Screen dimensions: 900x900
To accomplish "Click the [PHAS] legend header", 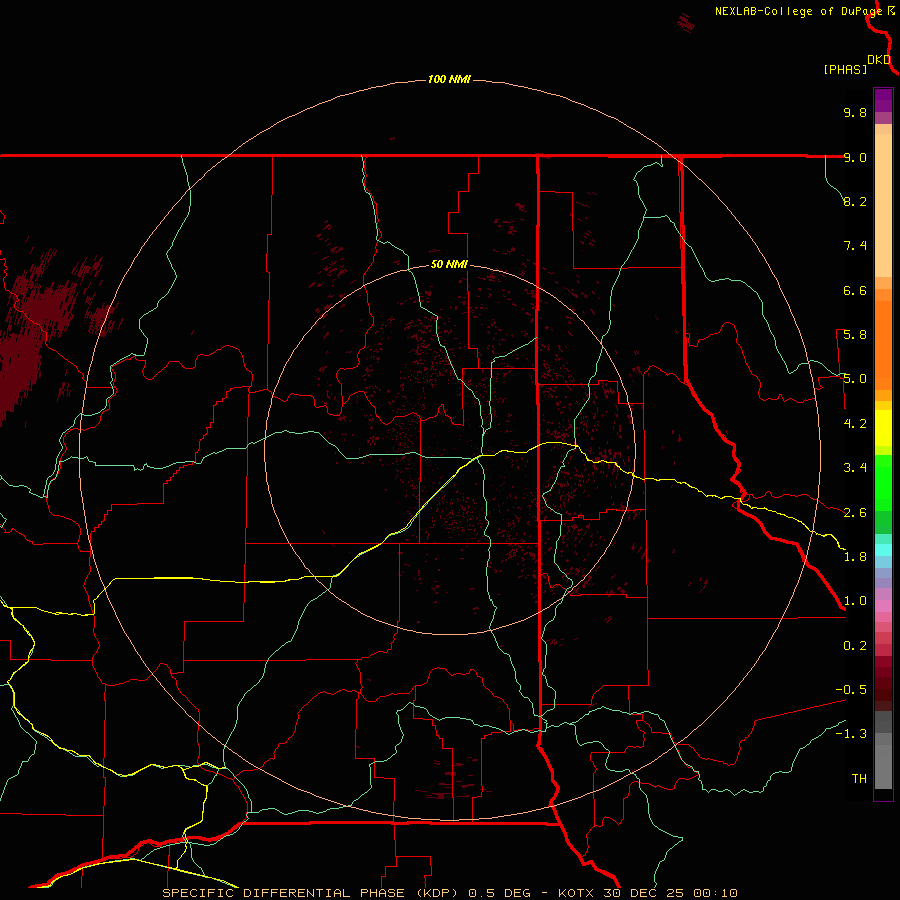I will click(x=845, y=69).
